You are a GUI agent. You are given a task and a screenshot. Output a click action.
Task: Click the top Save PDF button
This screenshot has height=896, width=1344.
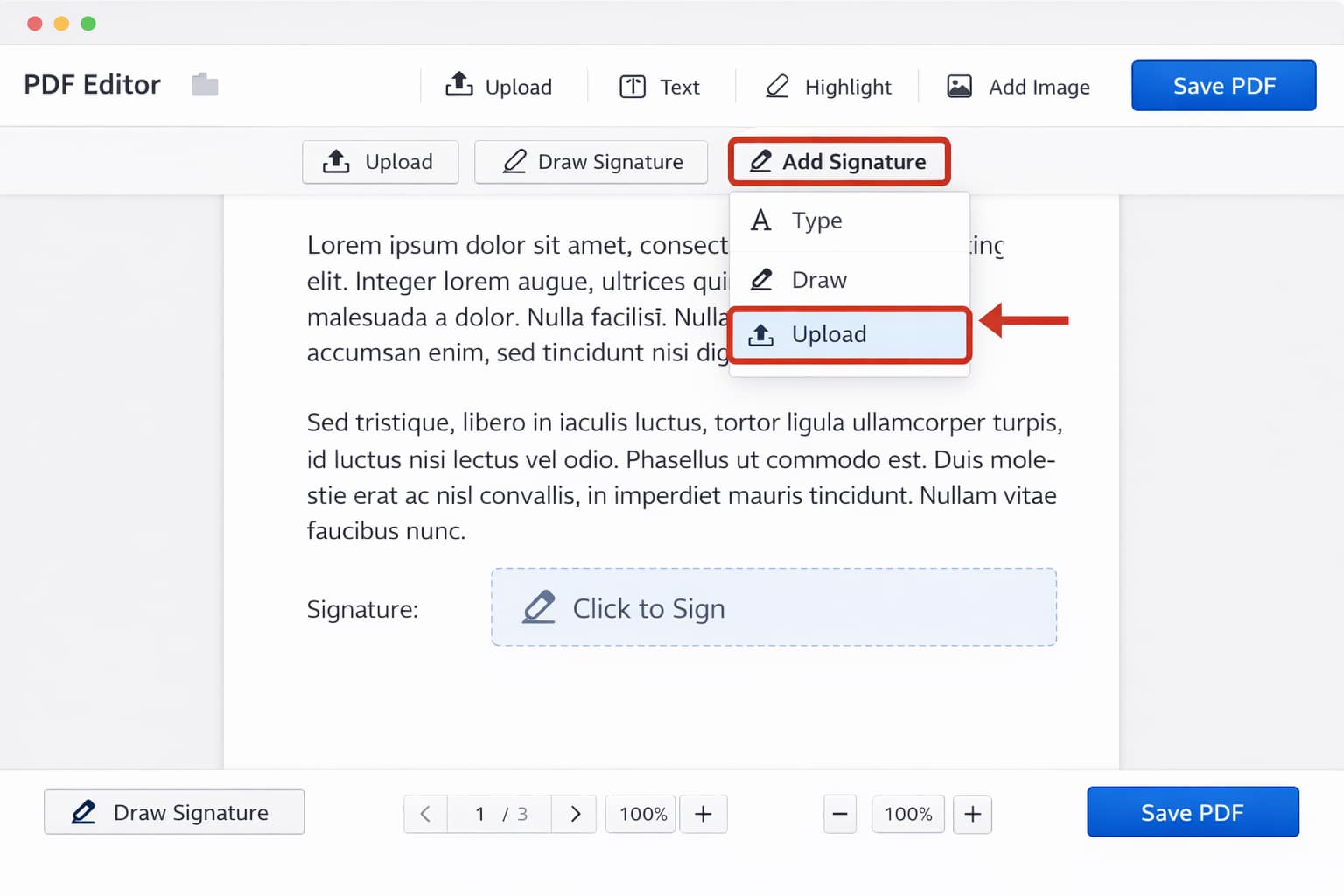[1223, 86]
